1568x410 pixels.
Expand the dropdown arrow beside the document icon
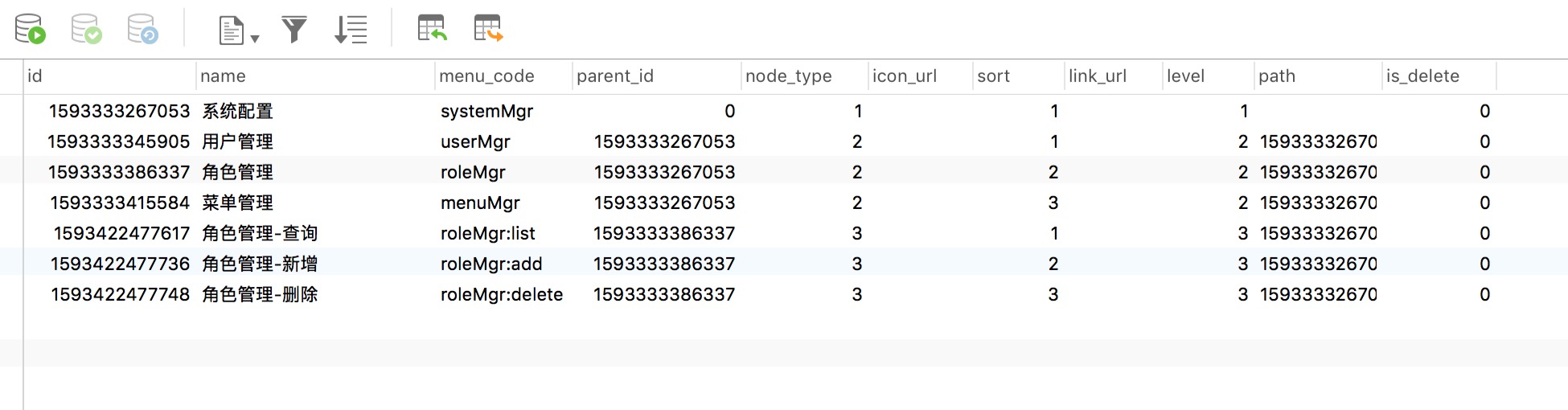click(255, 39)
